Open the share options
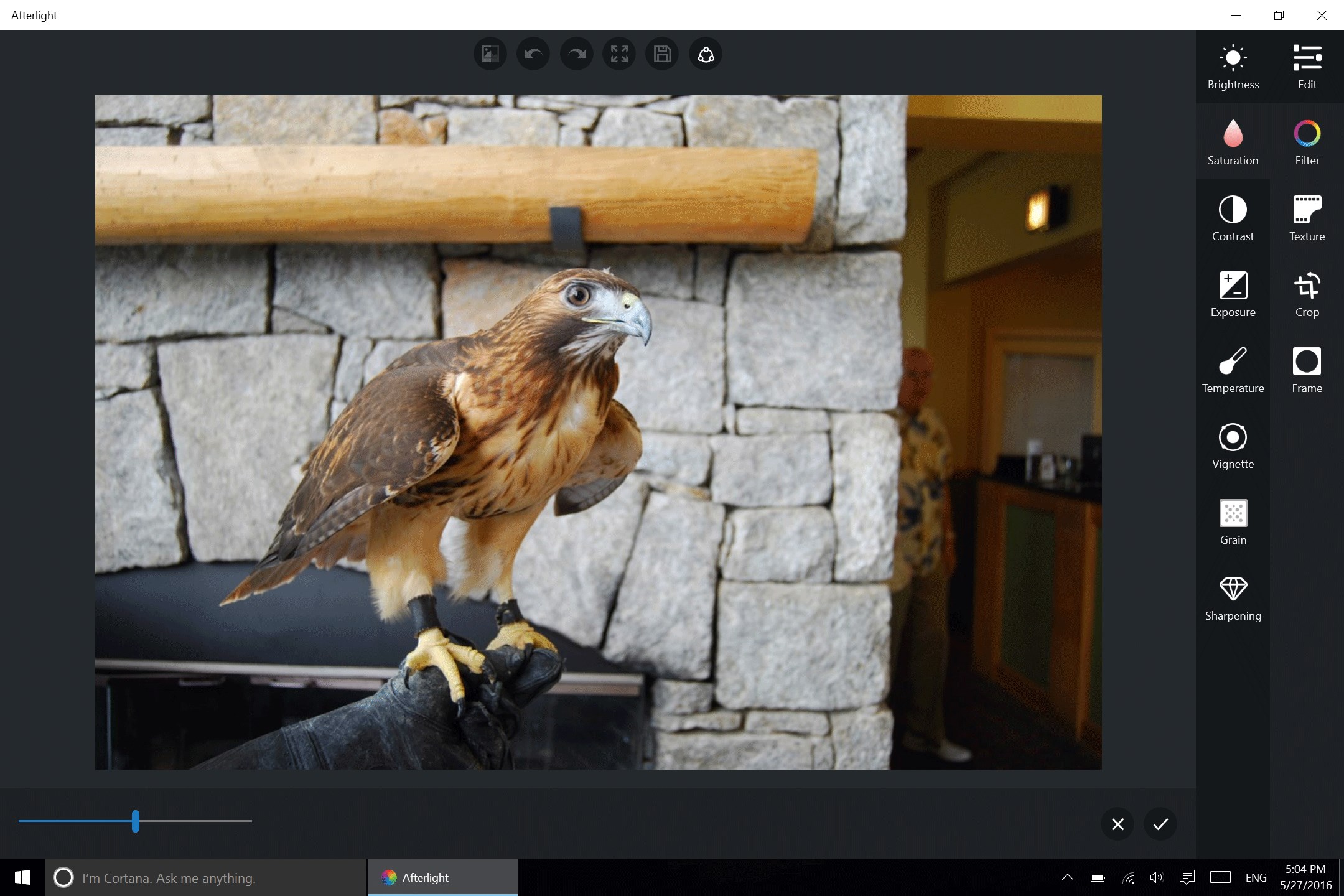The height and width of the screenshot is (896, 1344). pyautogui.click(x=705, y=54)
